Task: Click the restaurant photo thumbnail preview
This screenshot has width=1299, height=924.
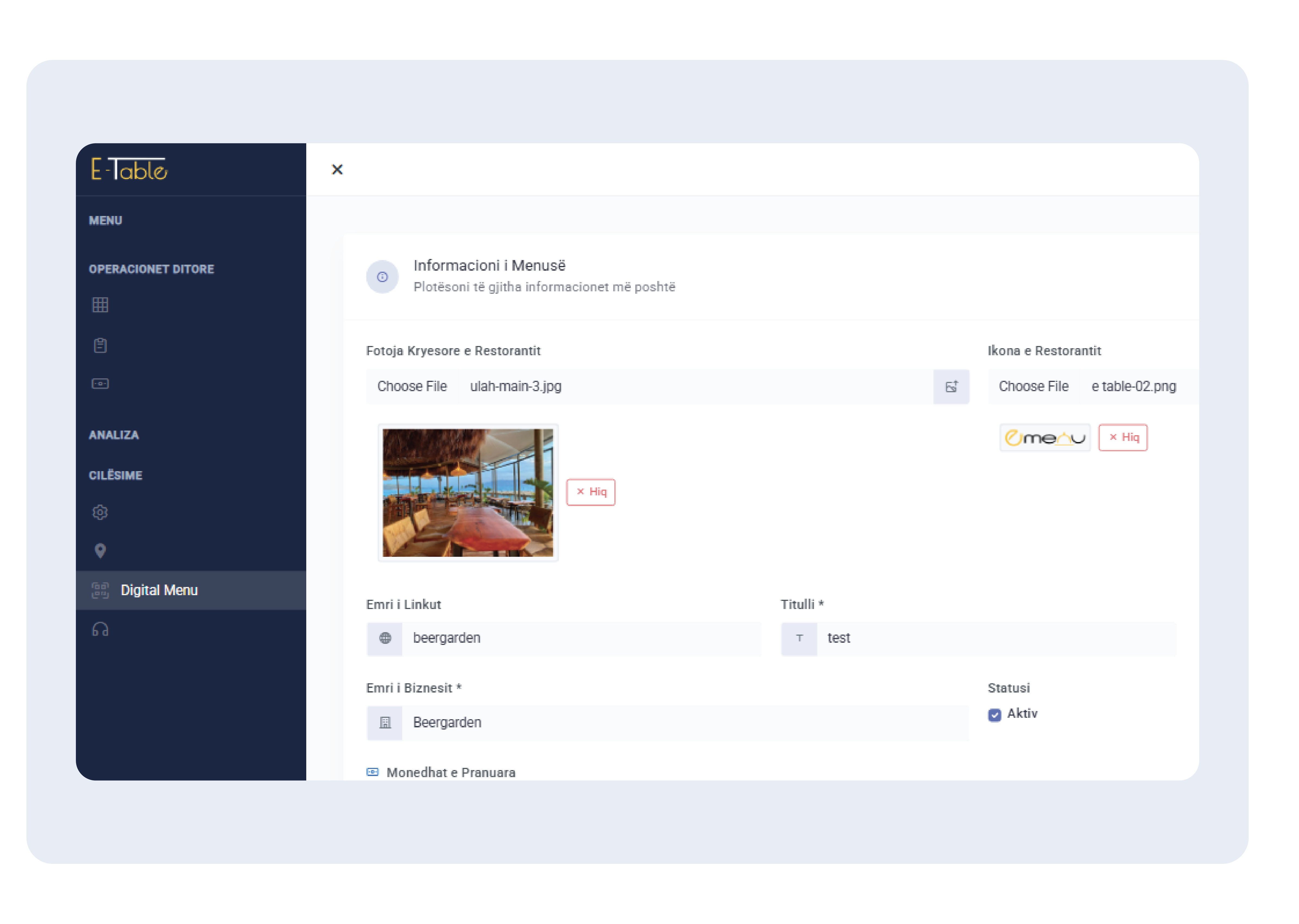Action: (x=468, y=493)
